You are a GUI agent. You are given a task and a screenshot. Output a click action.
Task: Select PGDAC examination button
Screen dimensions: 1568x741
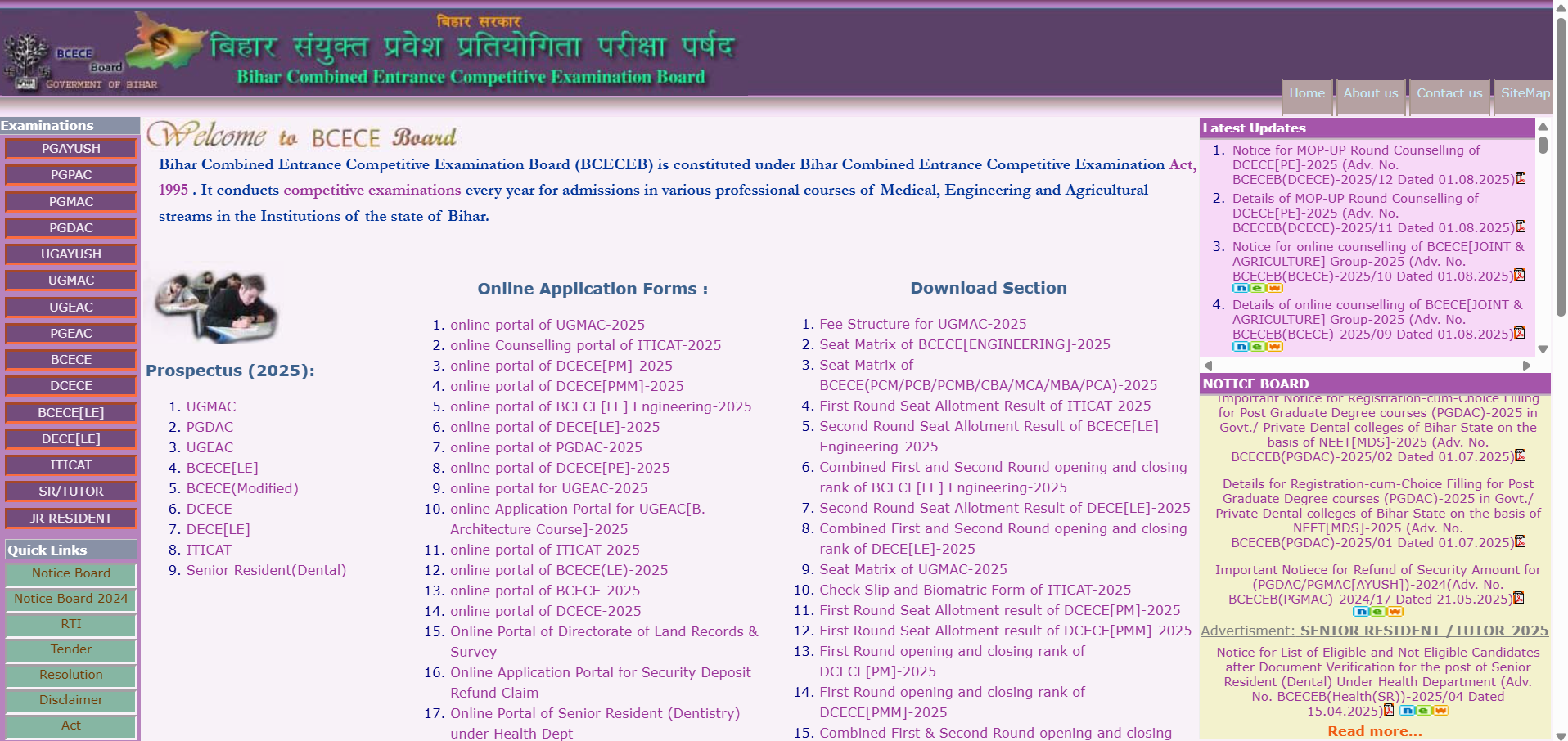[x=71, y=228]
